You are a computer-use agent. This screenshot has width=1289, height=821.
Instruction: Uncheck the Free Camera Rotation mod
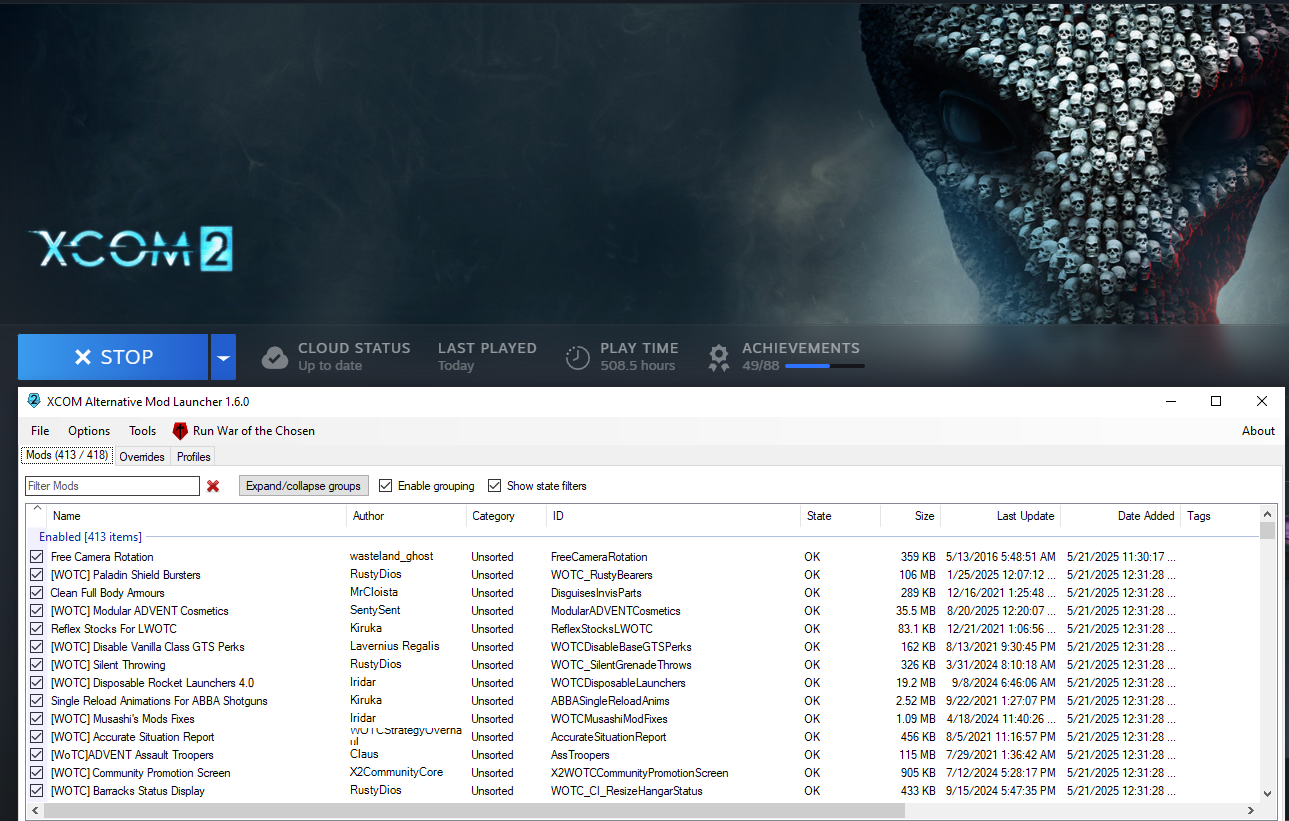click(x=37, y=557)
